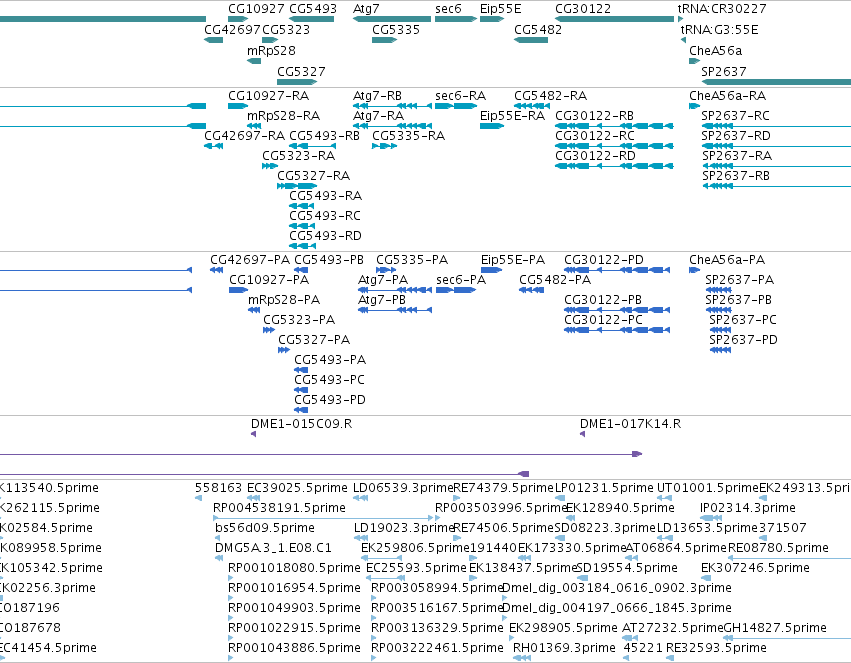Select transcript CG5327-RA label

[x=313, y=176]
